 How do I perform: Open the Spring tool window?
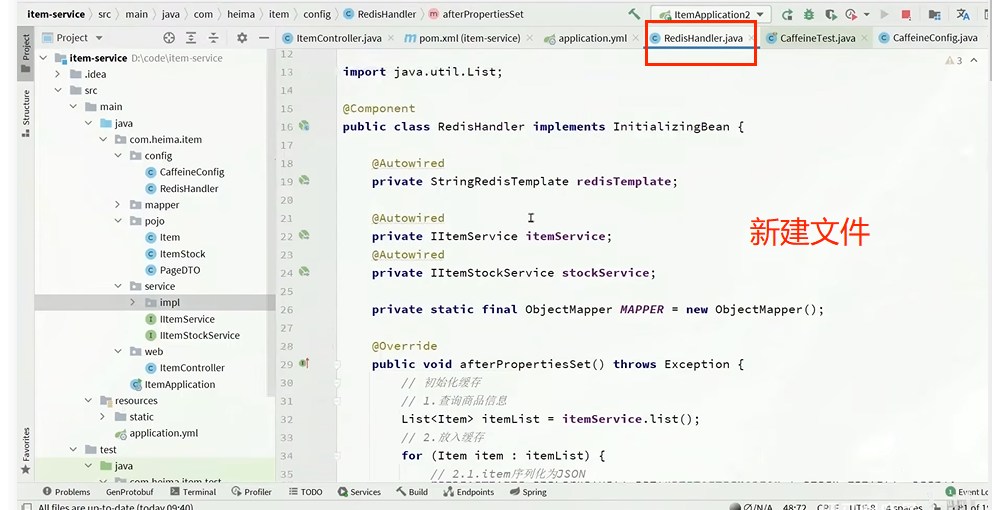click(x=528, y=492)
